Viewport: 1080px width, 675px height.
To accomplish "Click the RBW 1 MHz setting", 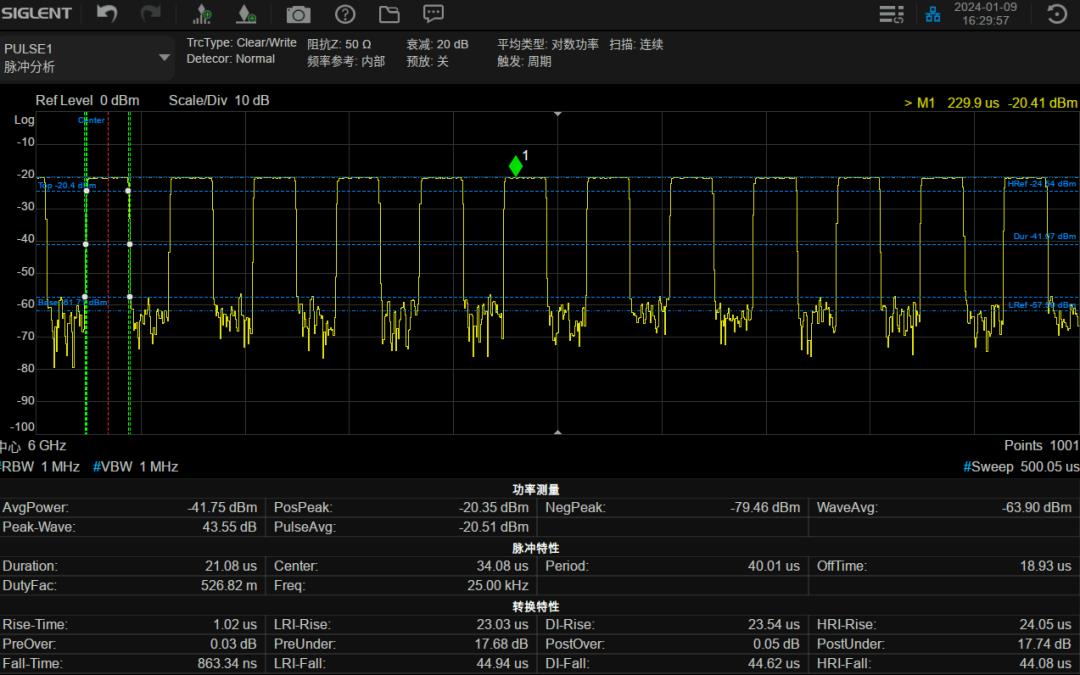I will click(x=41, y=467).
